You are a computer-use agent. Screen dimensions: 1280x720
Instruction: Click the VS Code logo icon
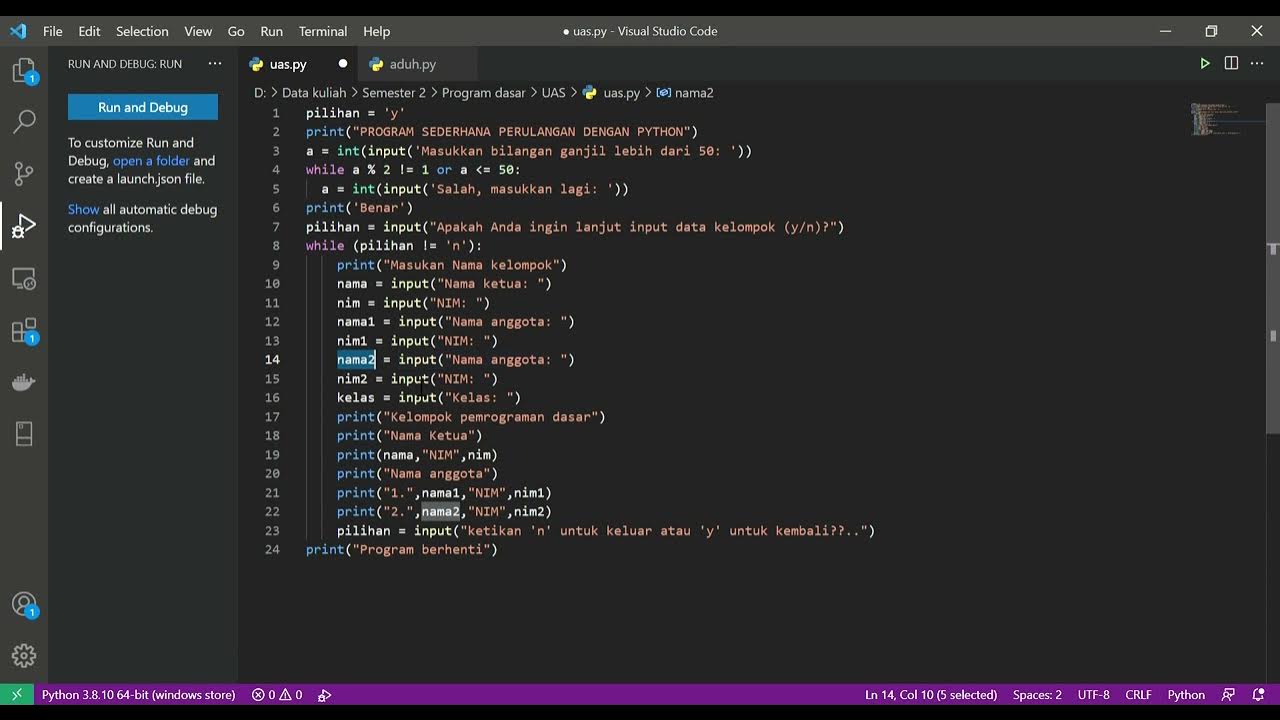(18, 31)
